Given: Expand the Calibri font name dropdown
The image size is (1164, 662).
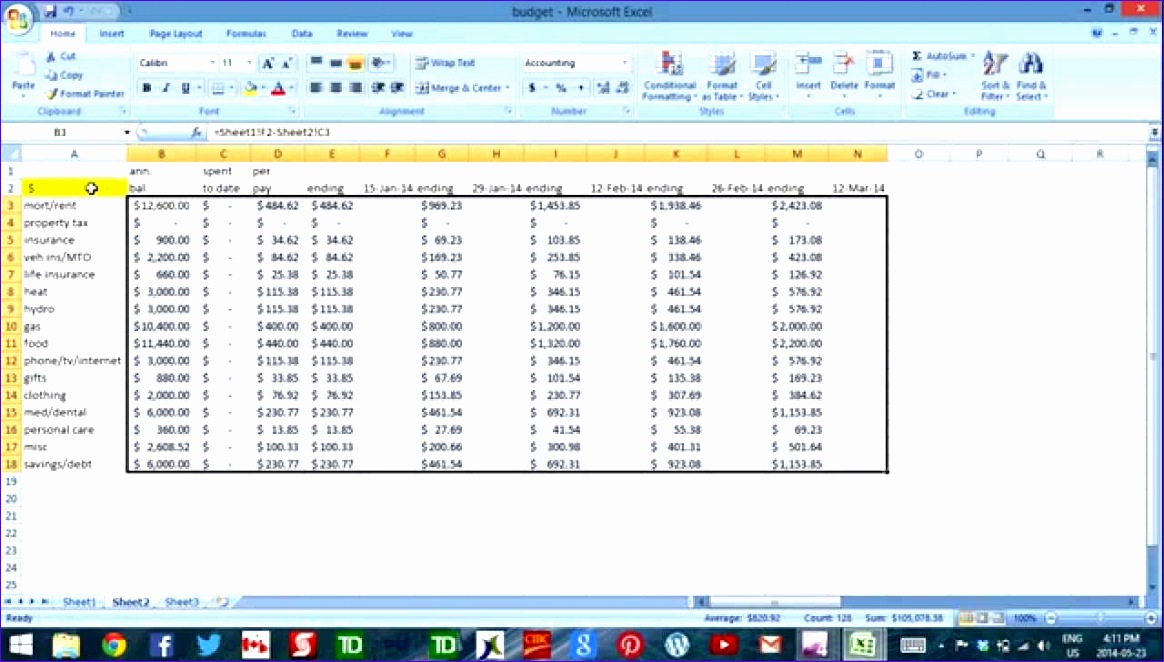Looking at the screenshot, I should [213, 63].
